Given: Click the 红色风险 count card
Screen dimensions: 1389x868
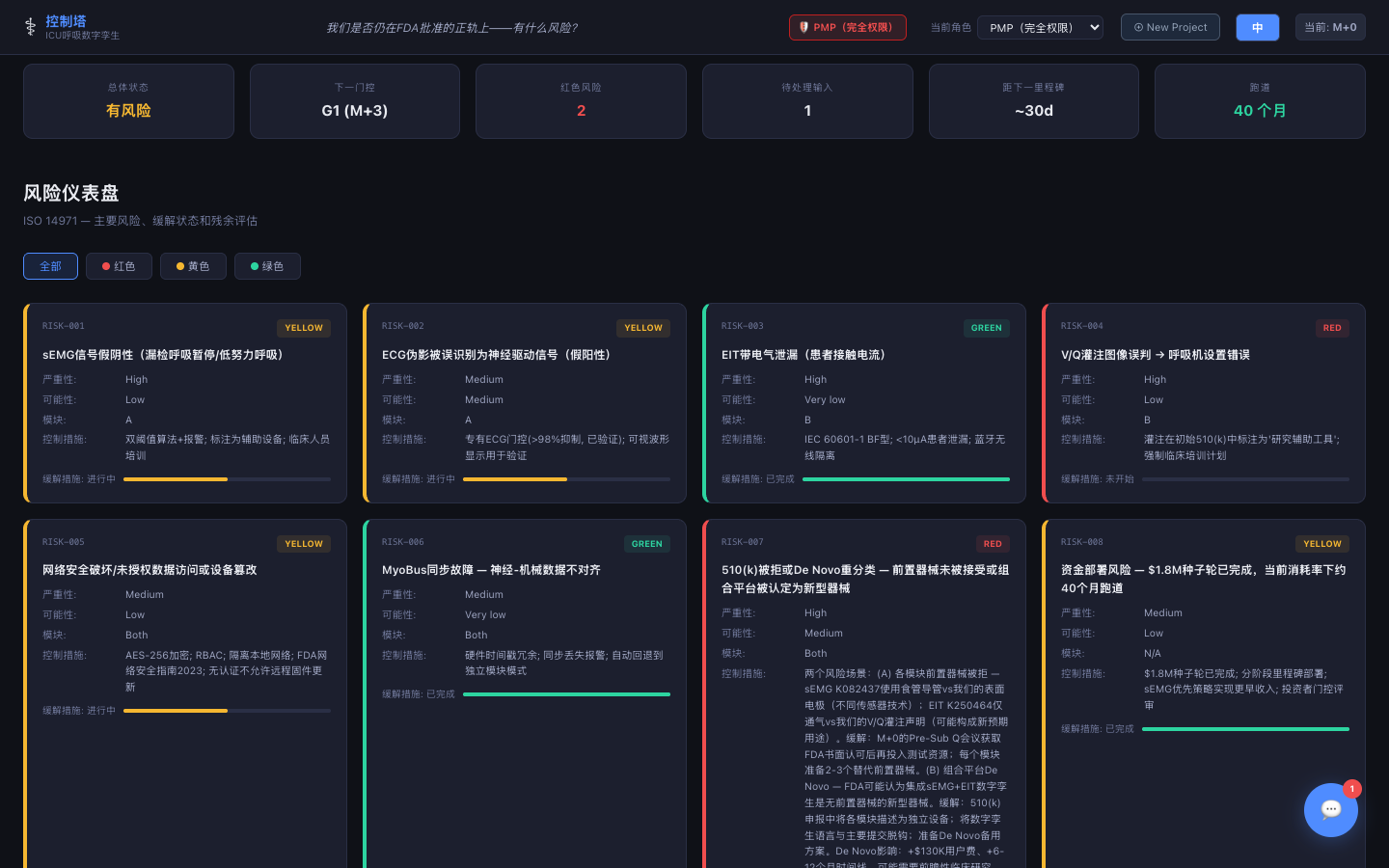Looking at the screenshot, I should (x=581, y=101).
